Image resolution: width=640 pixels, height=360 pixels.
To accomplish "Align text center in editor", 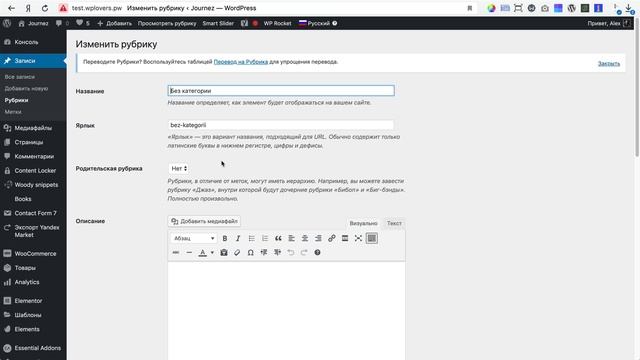I will pos(305,238).
